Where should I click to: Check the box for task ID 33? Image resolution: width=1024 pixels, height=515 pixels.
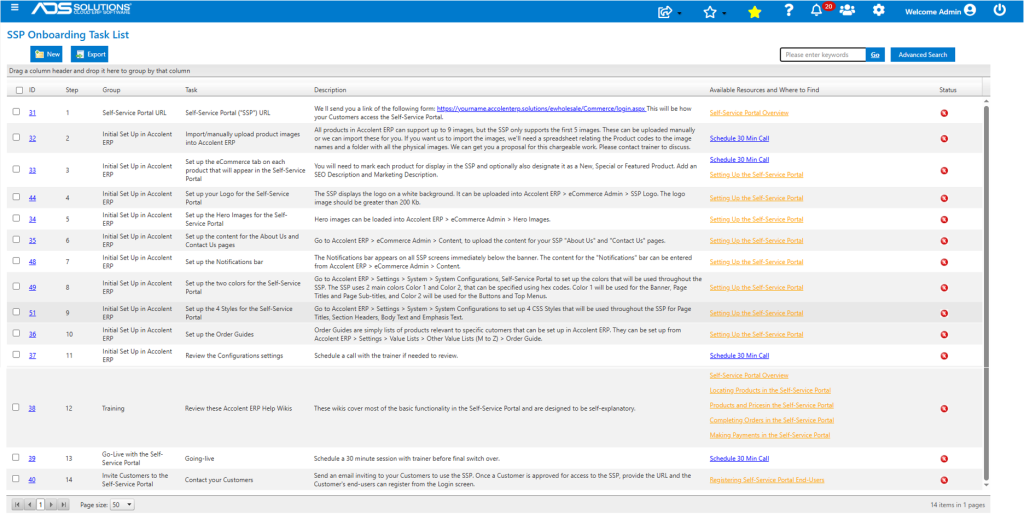coord(16,169)
